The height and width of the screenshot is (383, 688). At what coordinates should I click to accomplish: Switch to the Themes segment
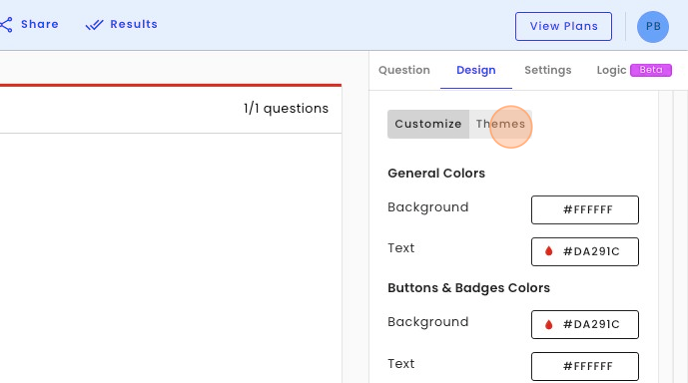[501, 124]
